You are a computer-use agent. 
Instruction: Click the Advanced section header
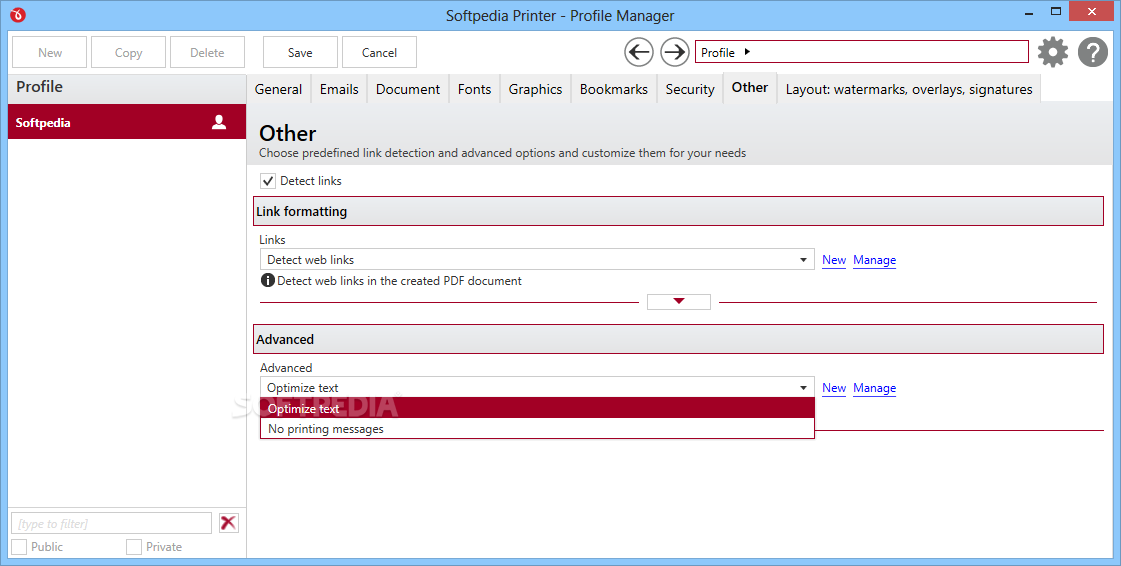click(678, 339)
